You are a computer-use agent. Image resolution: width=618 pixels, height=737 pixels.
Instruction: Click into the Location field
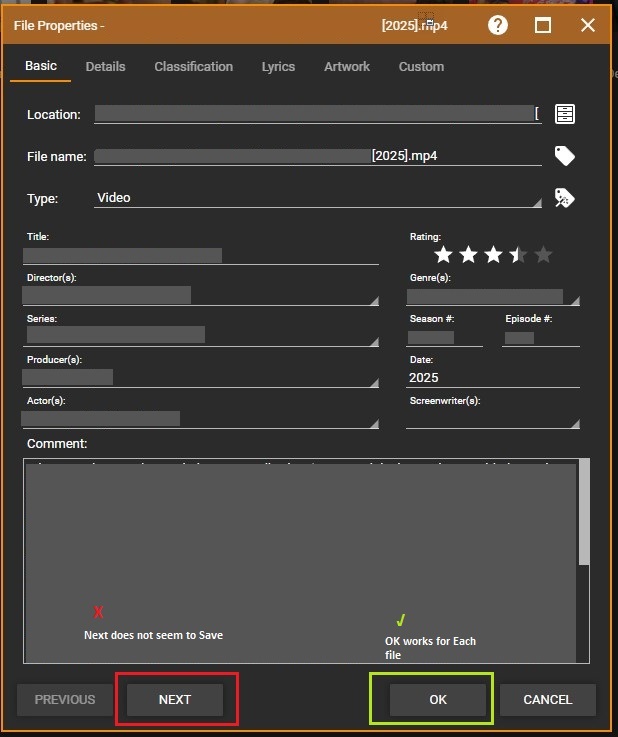pos(318,114)
